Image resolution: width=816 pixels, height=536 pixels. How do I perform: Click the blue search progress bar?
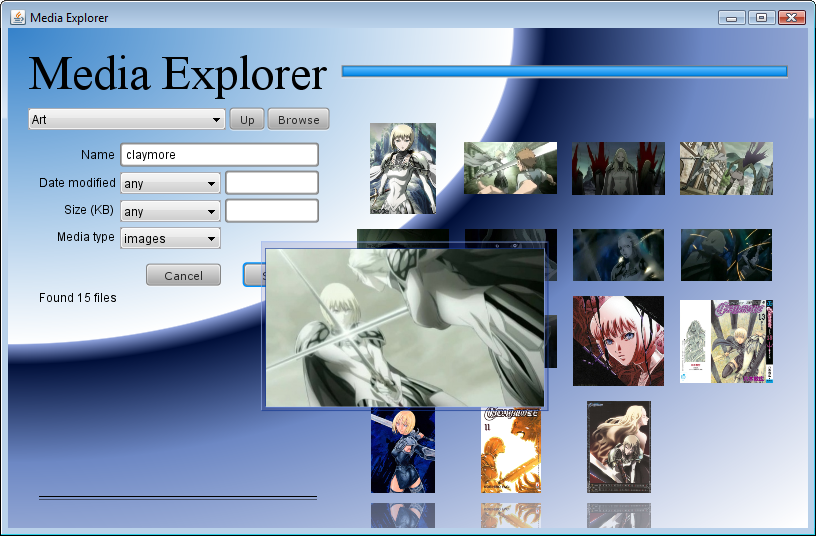click(565, 71)
